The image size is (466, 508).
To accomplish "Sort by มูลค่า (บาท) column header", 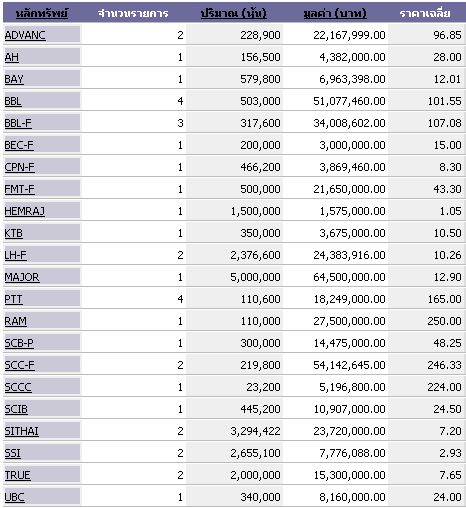I will click(x=335, y=13).
